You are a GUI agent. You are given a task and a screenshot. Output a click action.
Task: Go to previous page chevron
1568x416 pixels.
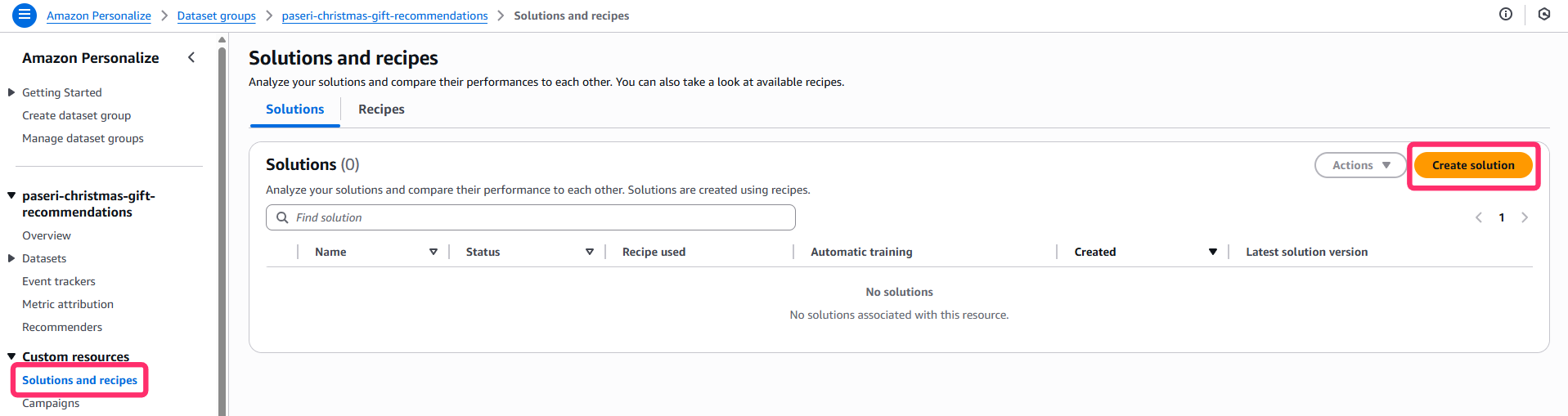[1478, 217]
